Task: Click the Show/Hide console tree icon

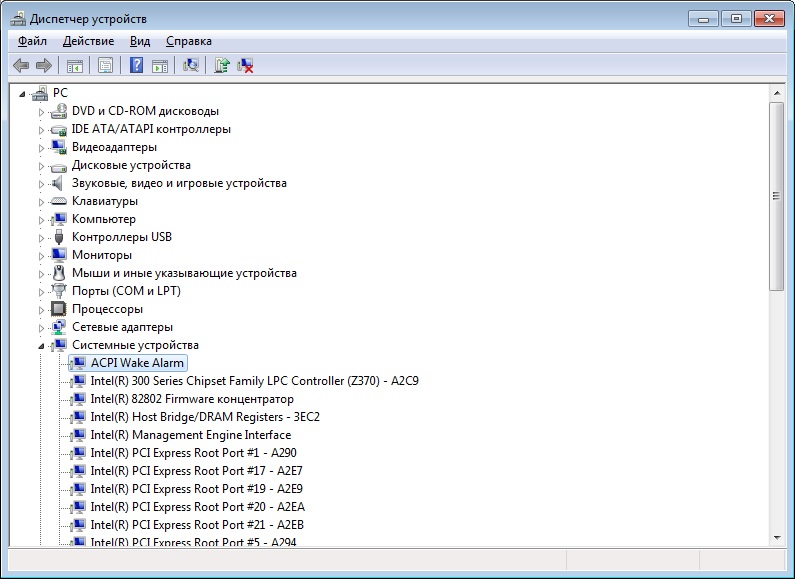Action: click(x=74, y=65)
